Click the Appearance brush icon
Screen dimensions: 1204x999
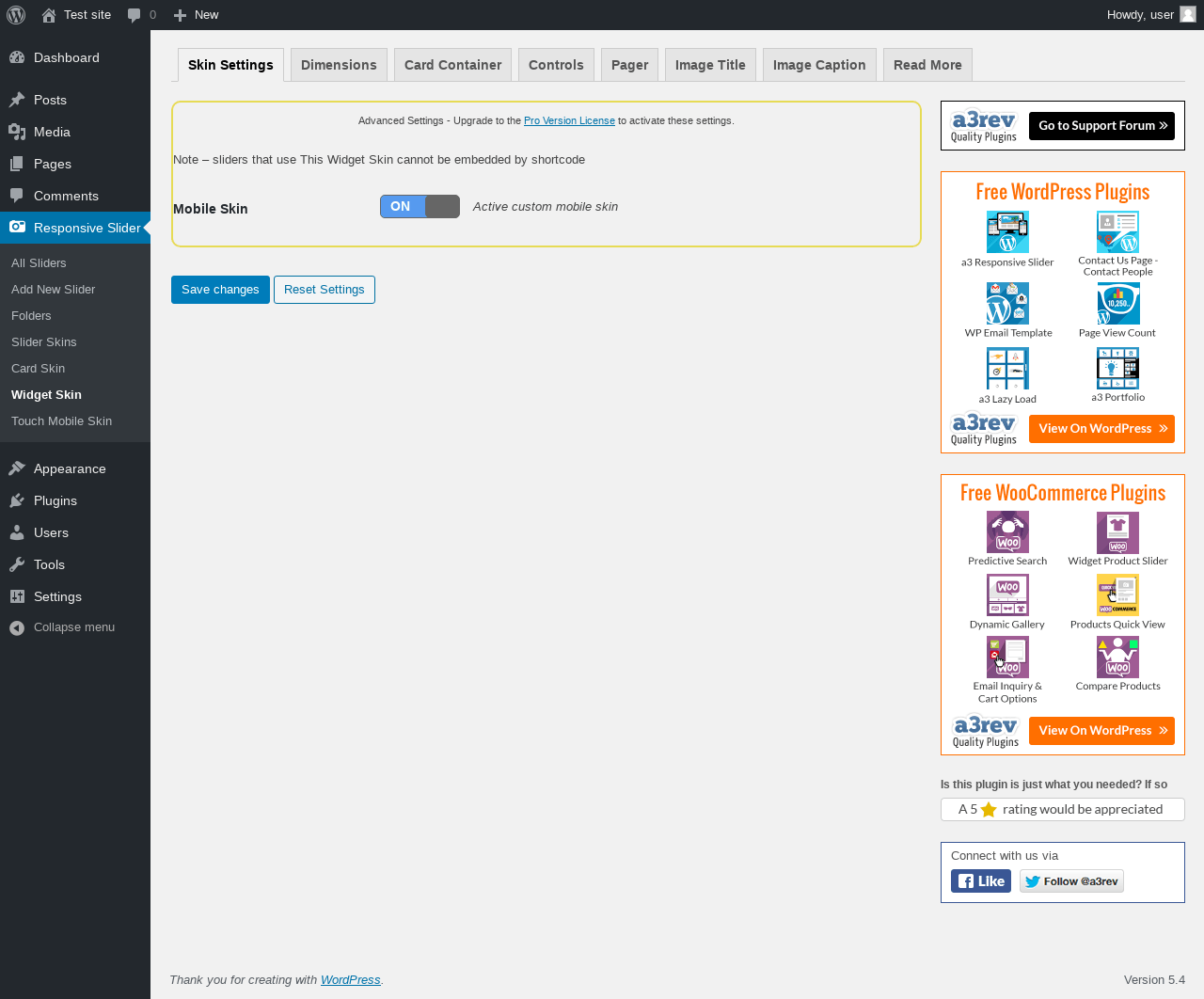pos(17,468)
